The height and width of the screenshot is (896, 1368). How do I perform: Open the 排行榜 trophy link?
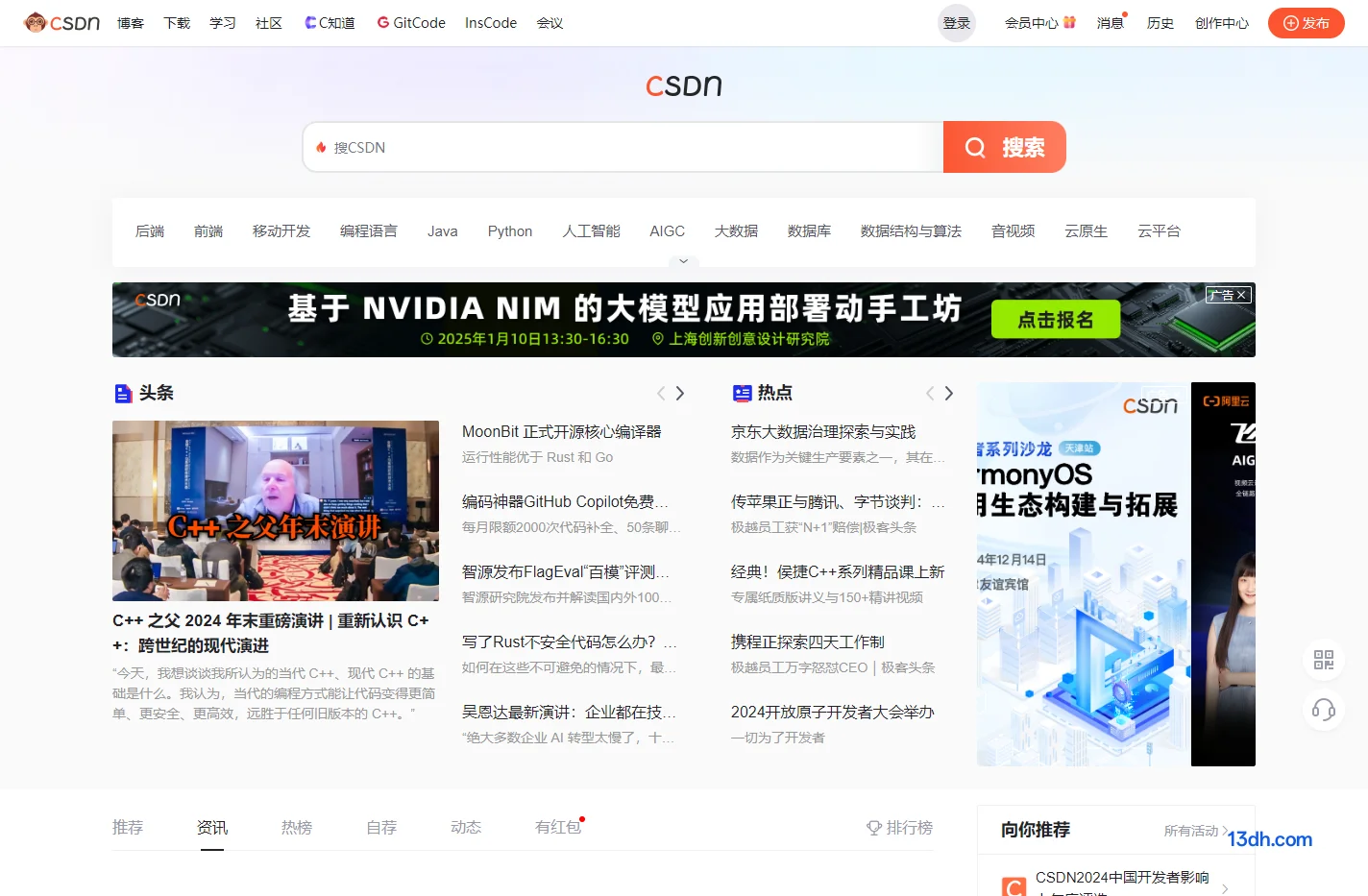899,828
